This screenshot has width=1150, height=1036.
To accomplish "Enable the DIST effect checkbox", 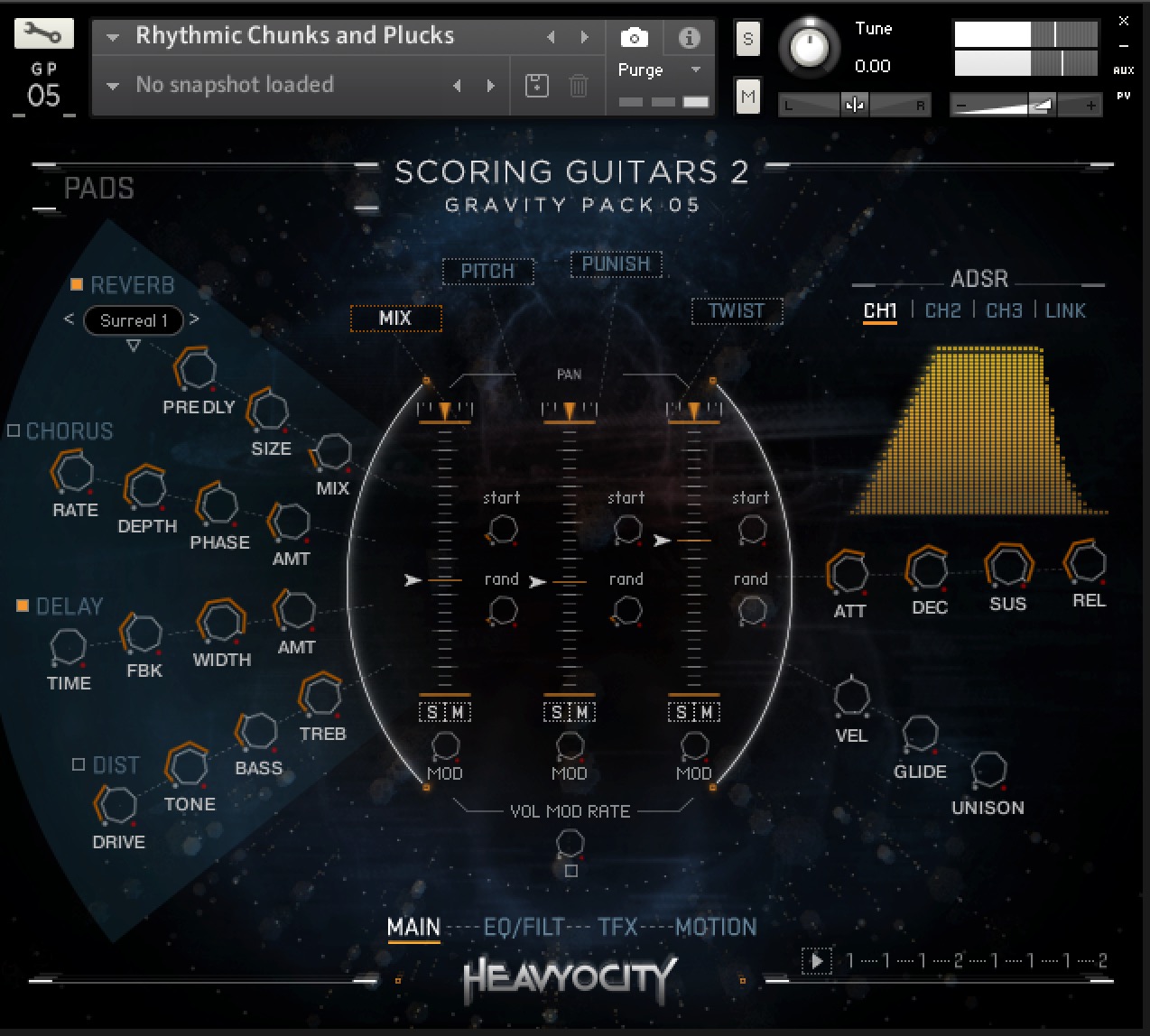I will tap(79, 764).
